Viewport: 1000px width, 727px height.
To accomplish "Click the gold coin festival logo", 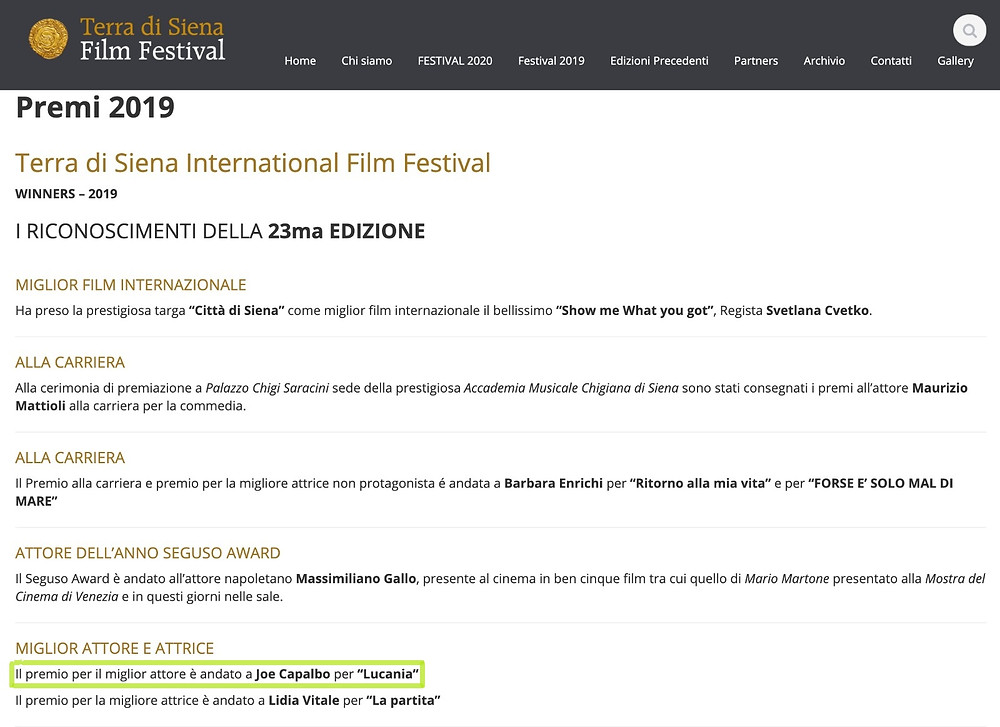I will [48, 39].
